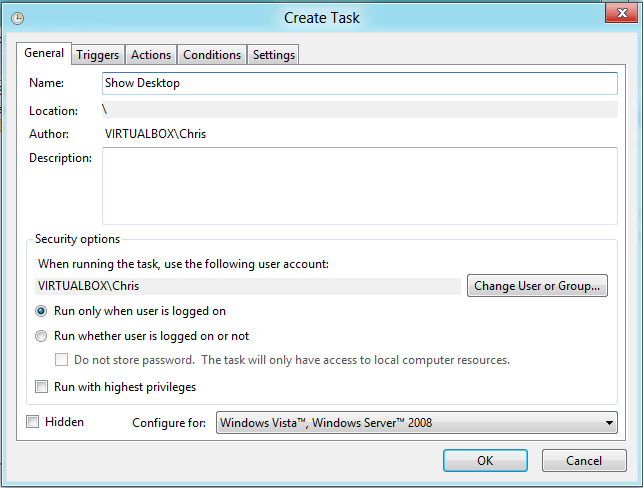Viewport: 643px width, 488px height.
Task: Click the Configure for label
Action: pyautogui.click(x=169, y=423)
